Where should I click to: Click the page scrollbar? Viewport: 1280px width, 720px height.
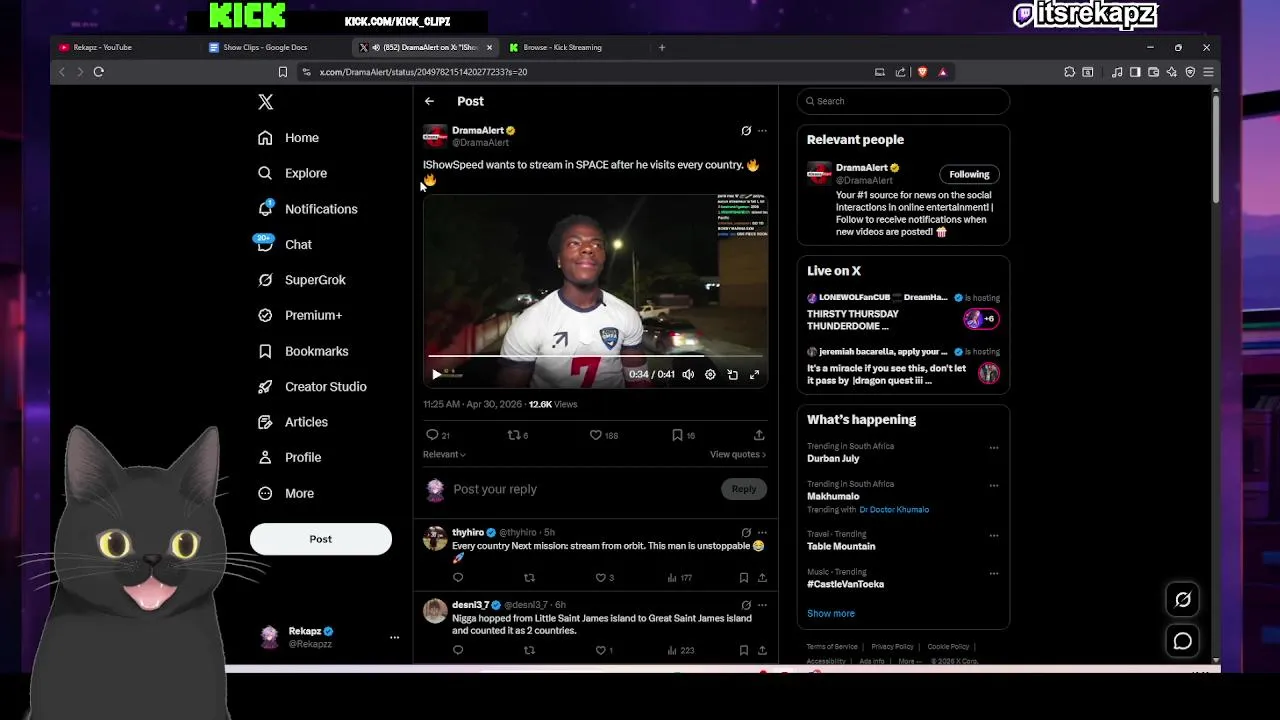tap(1215, 150)
